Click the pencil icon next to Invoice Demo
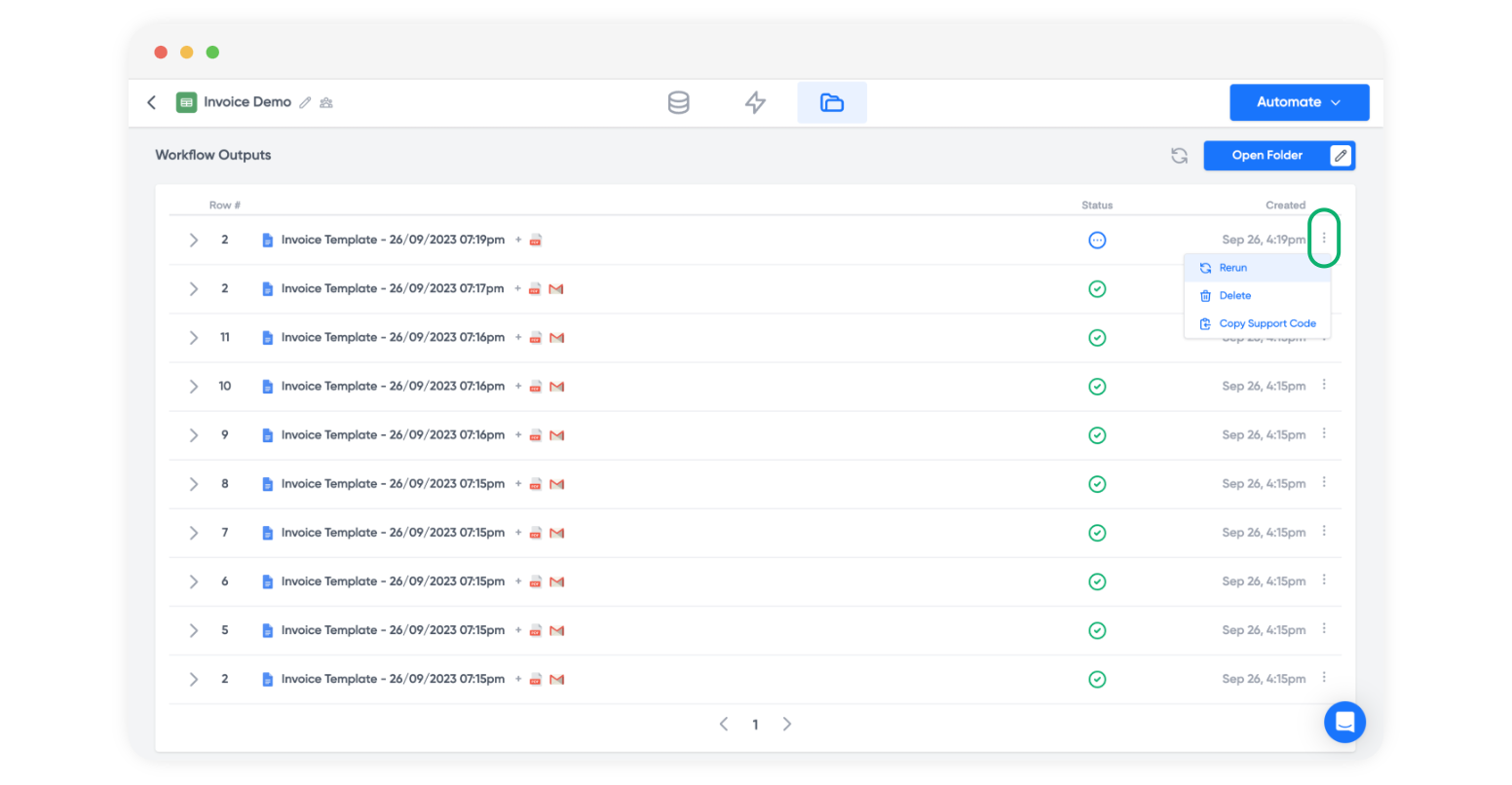1512x785 pixels. click(305, 102)
